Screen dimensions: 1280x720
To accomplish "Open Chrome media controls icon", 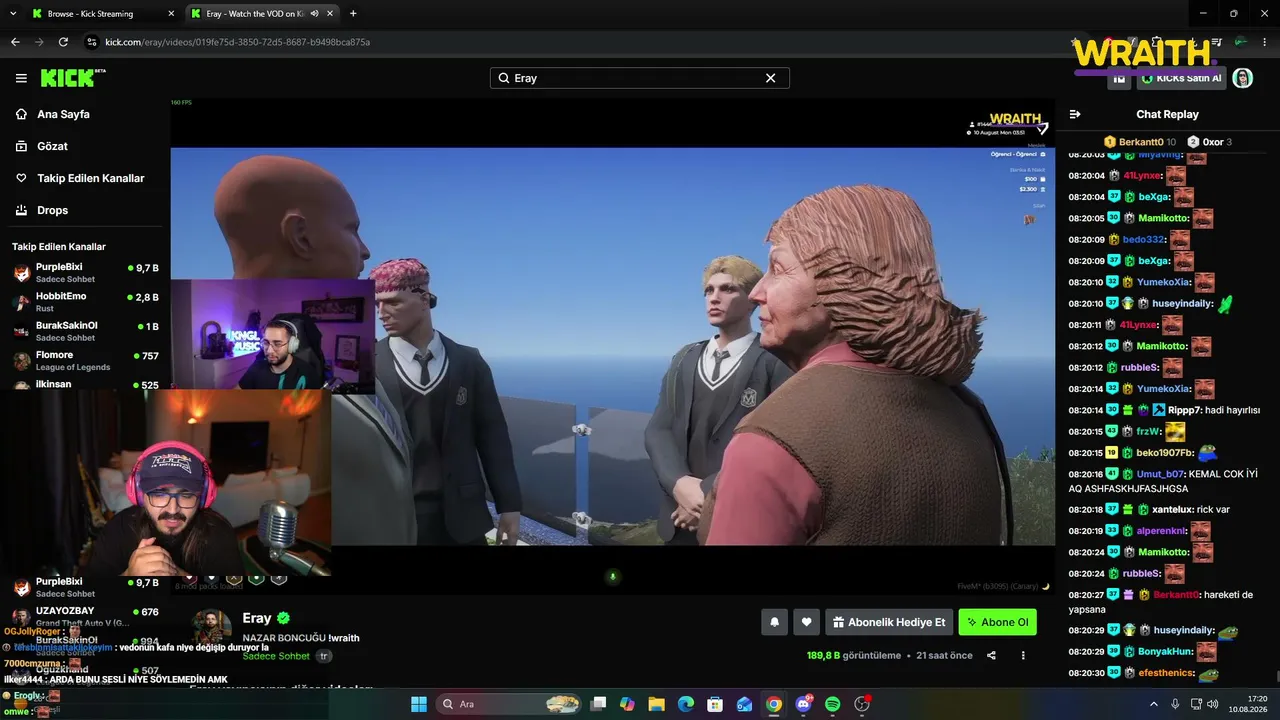I will pos(1217,42).
